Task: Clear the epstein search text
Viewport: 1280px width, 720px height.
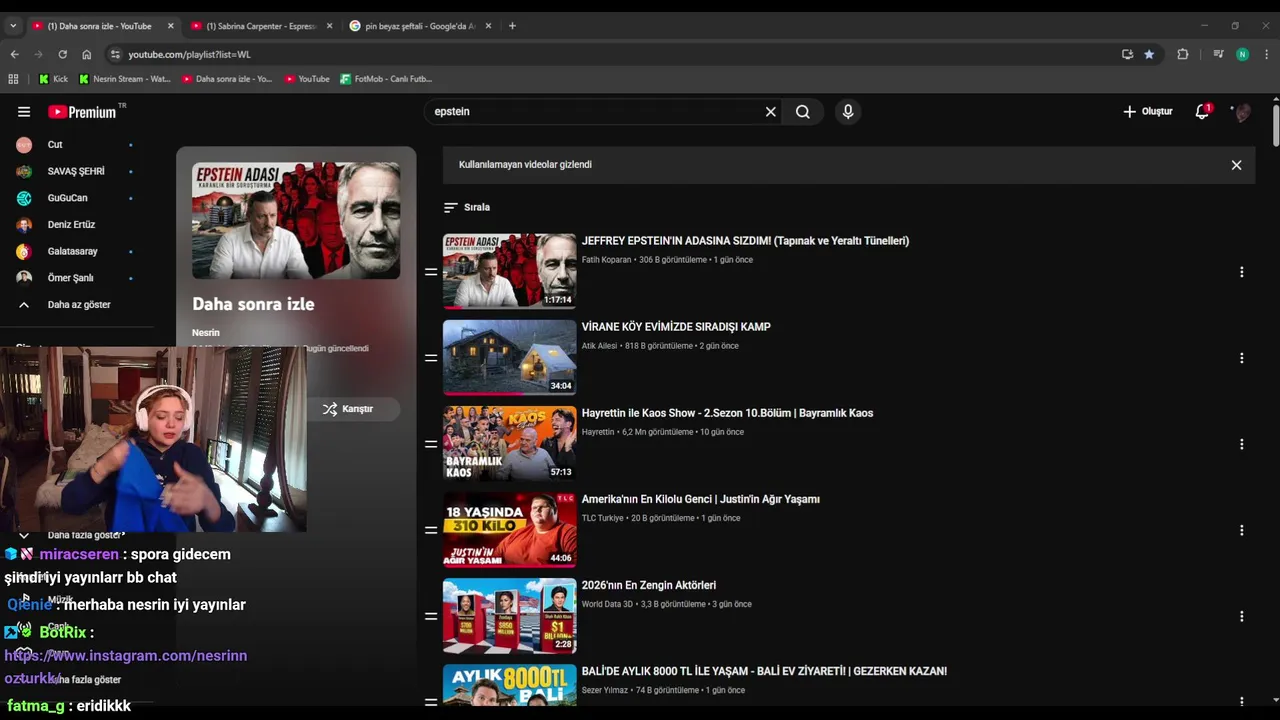Action: point(770,112)
